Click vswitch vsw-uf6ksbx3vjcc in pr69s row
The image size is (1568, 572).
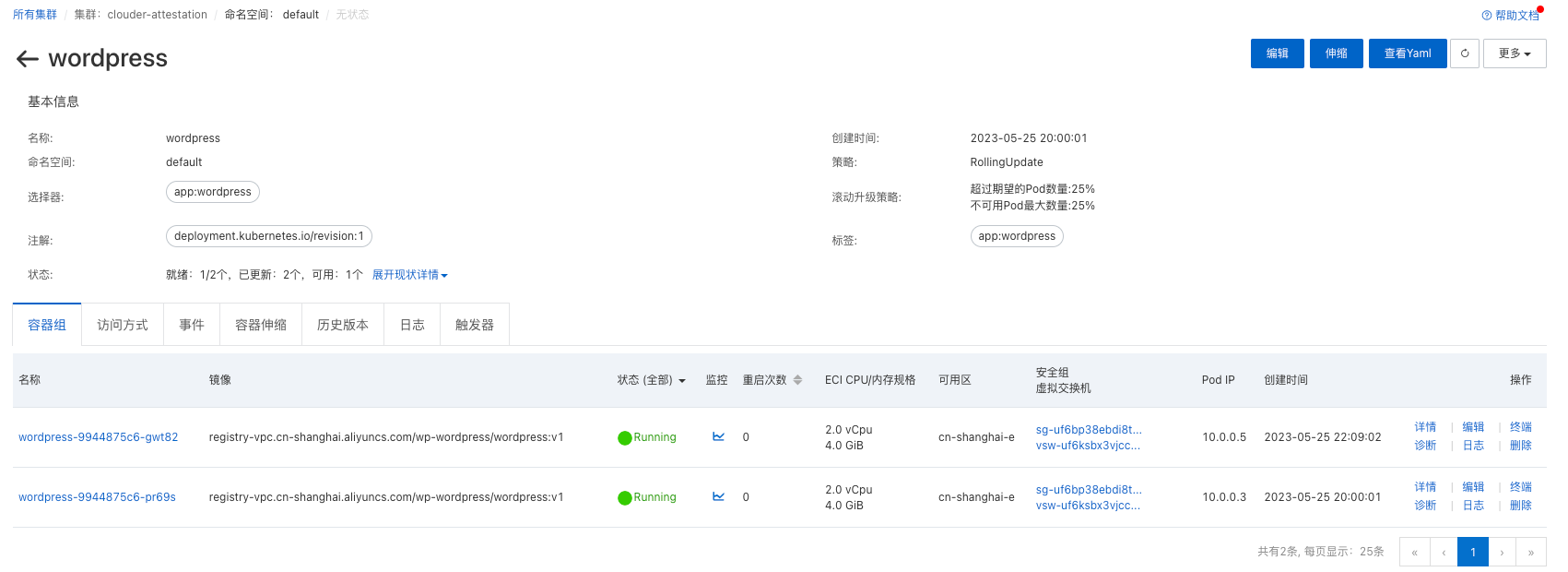click(x=1088, y=506)
